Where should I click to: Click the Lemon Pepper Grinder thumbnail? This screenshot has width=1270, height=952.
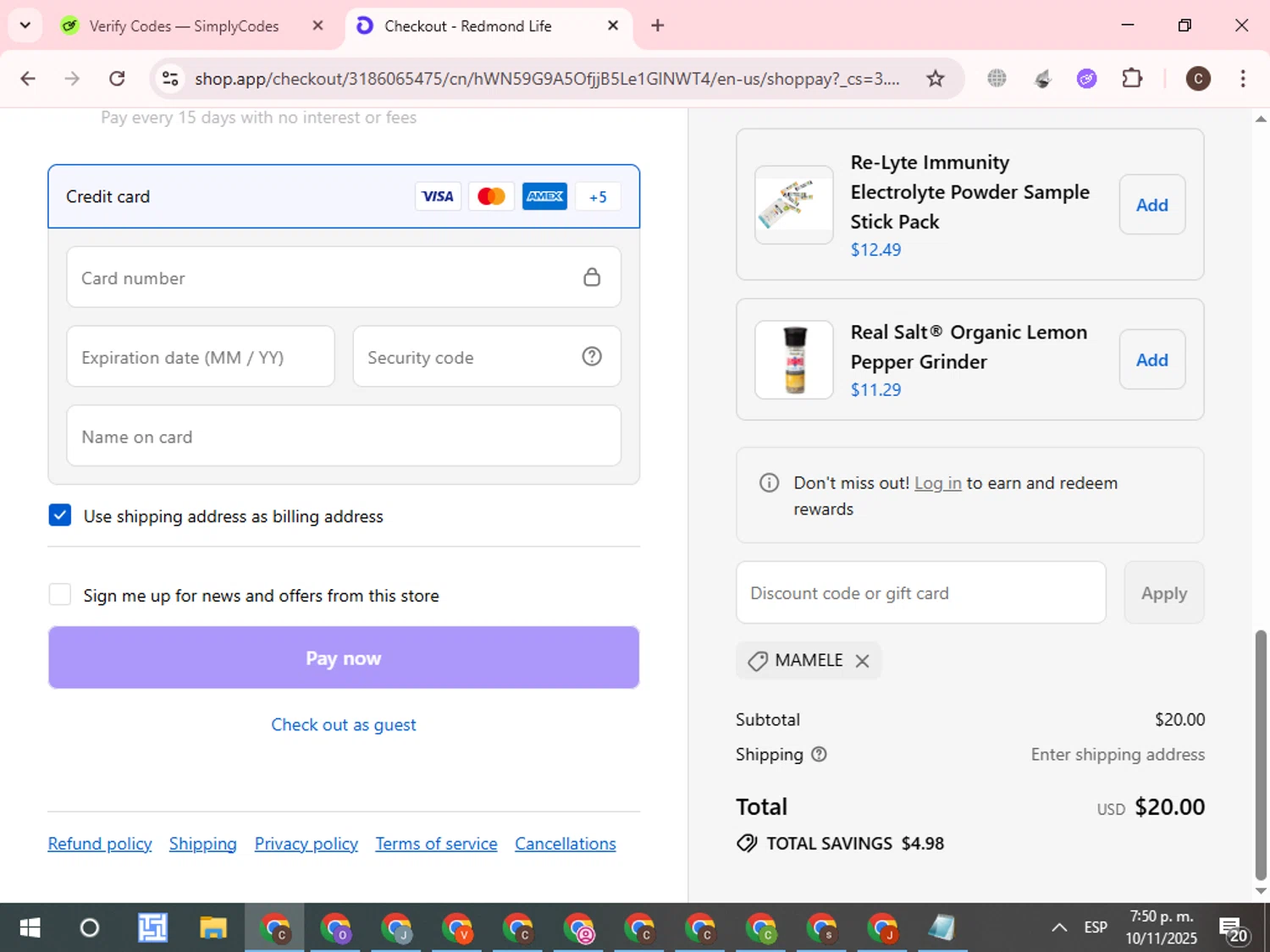pos(794,360)
